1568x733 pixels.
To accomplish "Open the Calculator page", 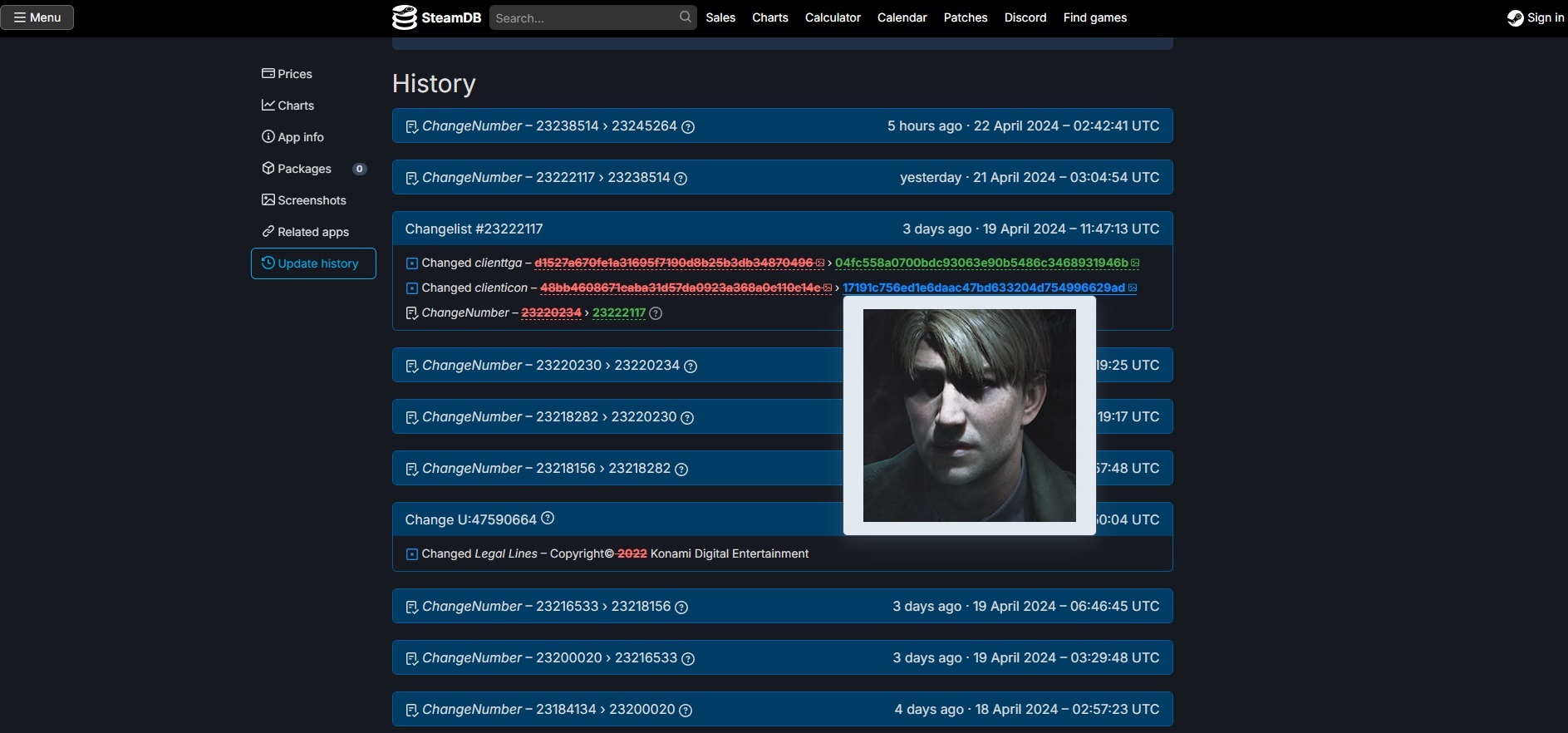I will click(x=833, y=17).
